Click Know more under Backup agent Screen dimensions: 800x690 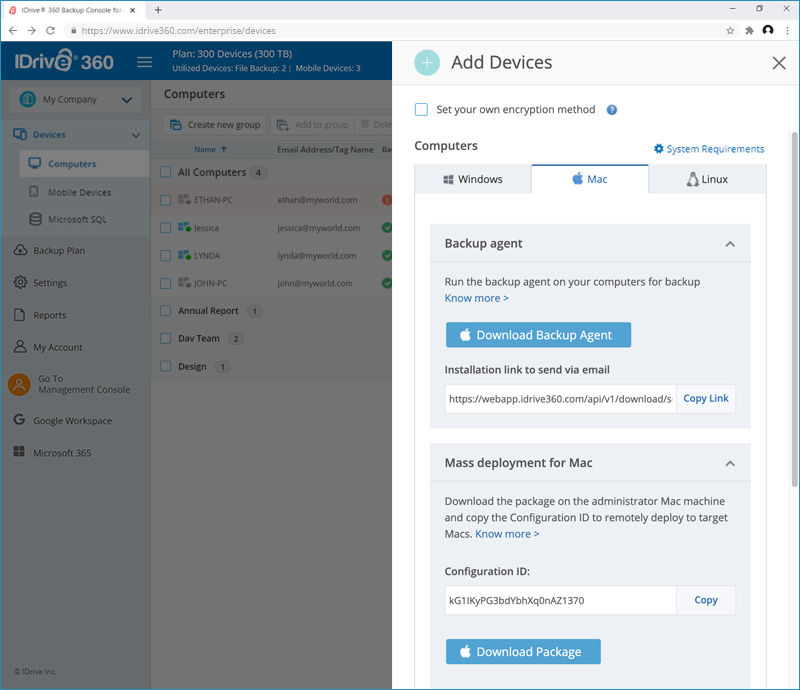coord(477,298)
